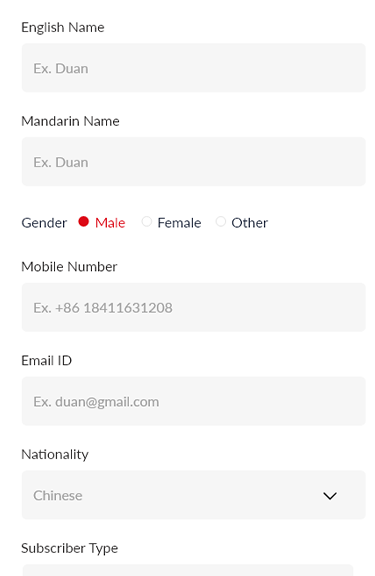Click the 'Subscriber Type' label
The image size is (375, 576).
(70, 548)
